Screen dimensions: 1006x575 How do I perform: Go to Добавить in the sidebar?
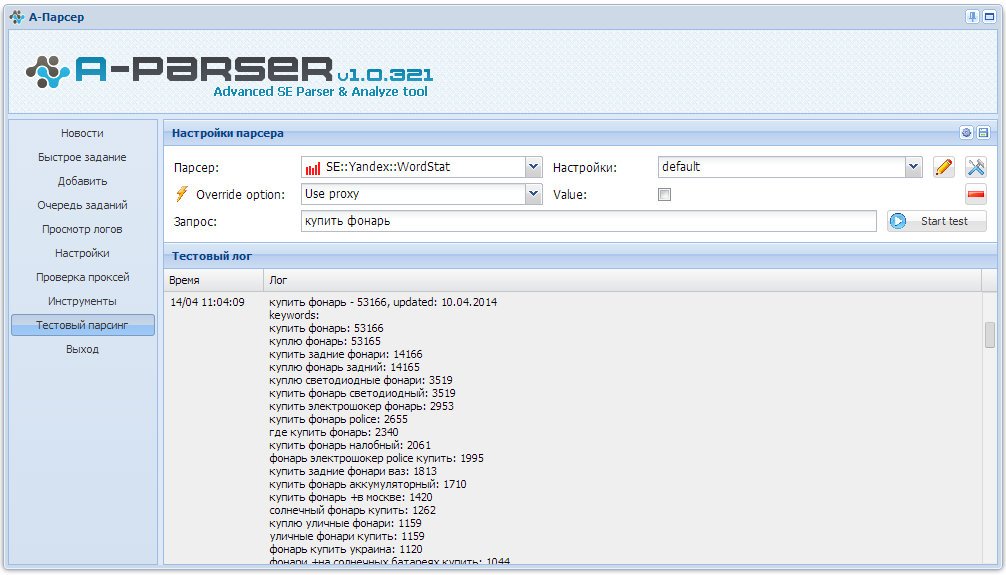(82, 181)
